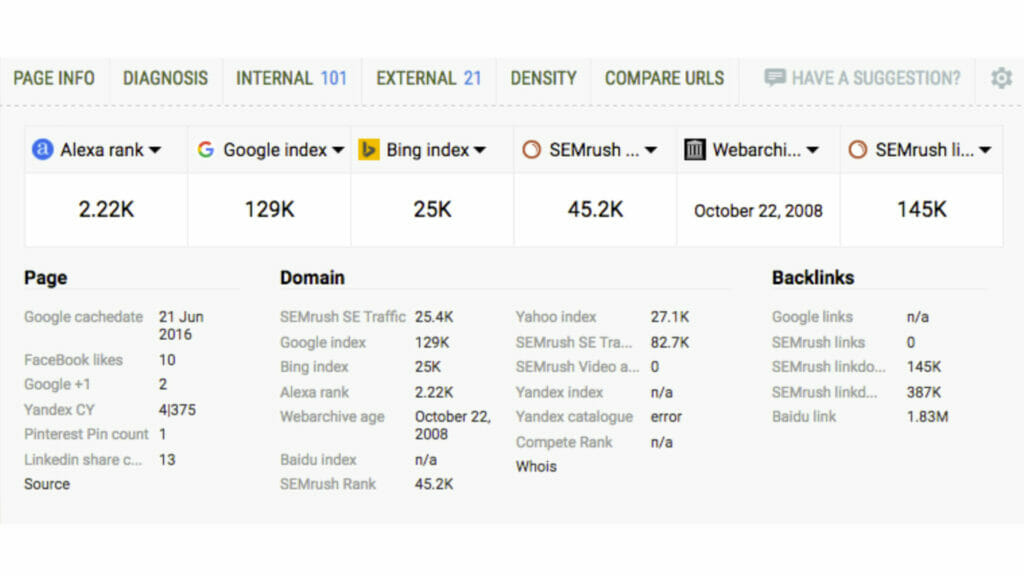
Task: Click the Google +1 label
Action: (x=57, y=384)
